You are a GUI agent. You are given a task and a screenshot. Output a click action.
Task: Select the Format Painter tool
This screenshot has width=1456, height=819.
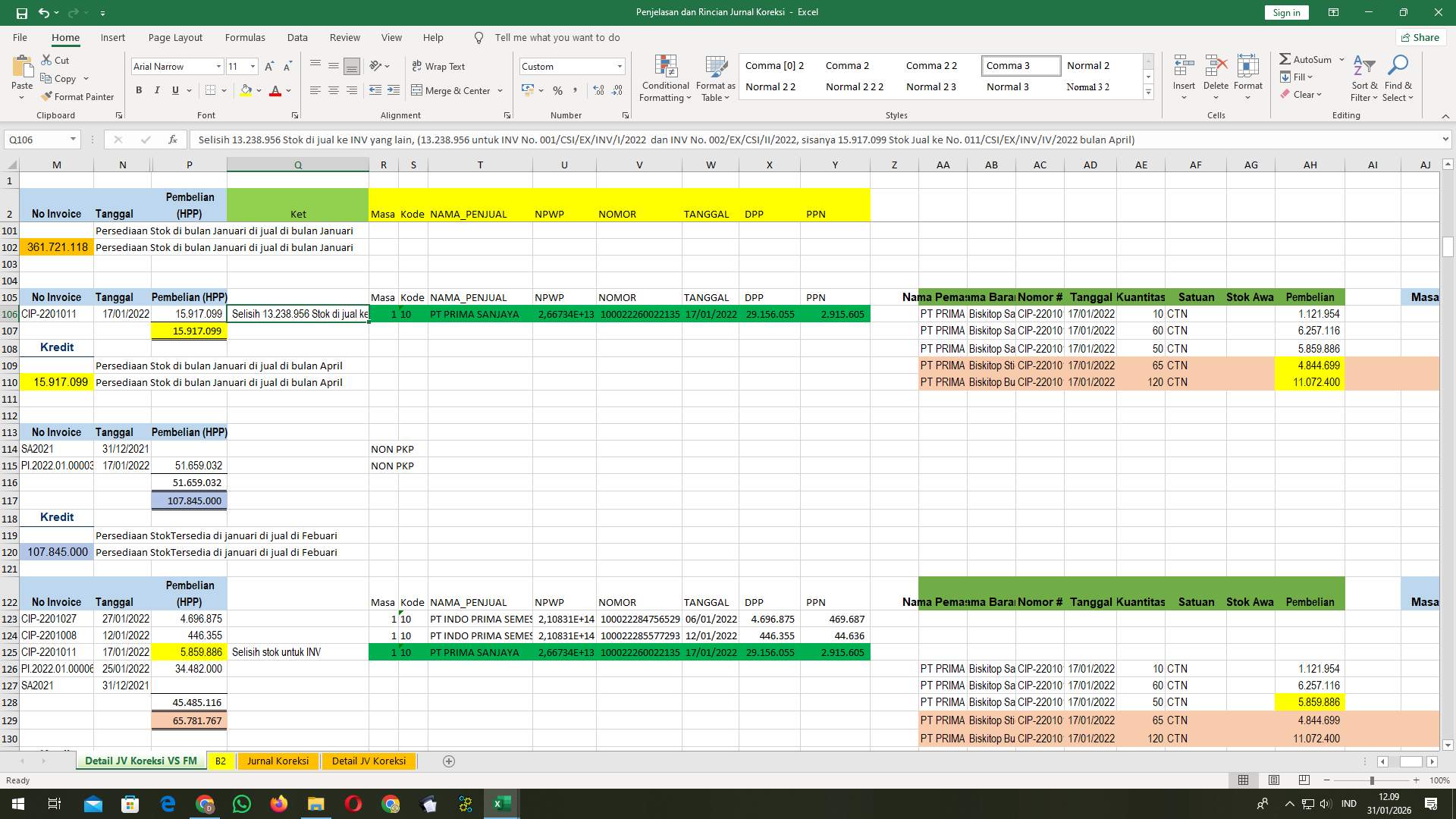78,96
